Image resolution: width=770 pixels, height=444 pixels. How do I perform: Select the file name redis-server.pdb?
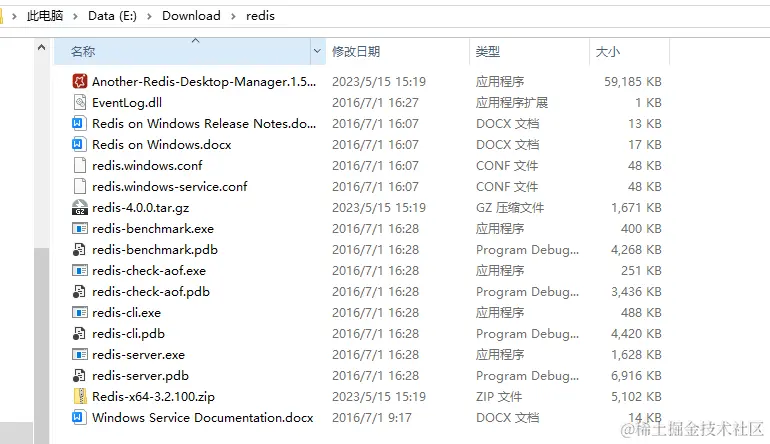tap(140, 376)
